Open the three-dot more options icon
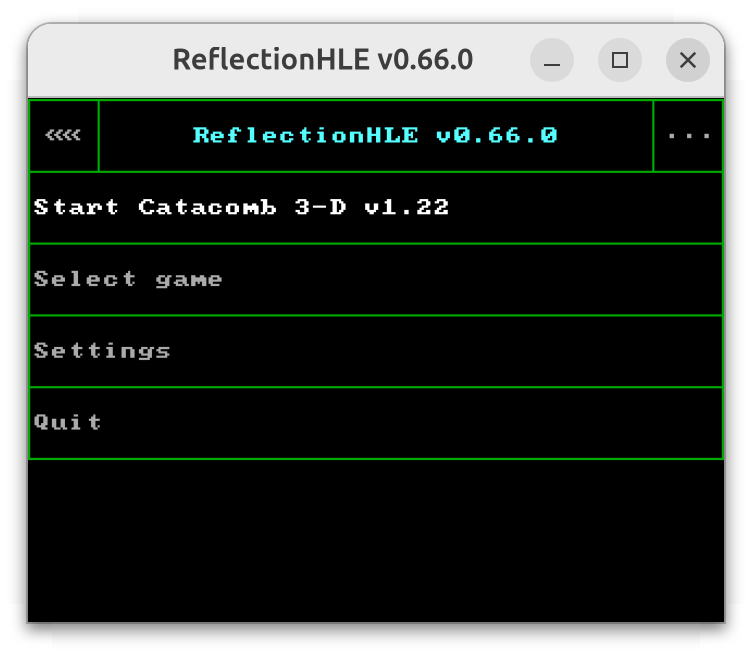752x656 pixels. [688, 136]
